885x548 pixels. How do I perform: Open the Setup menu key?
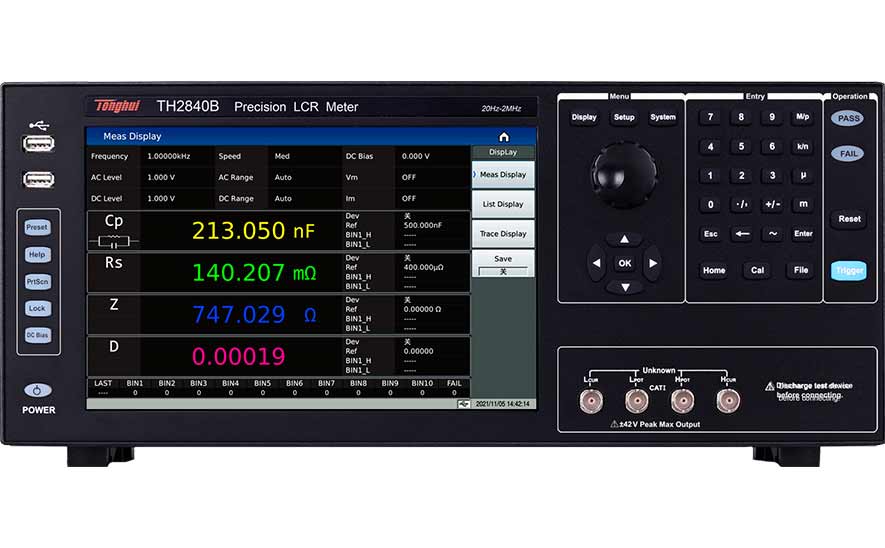[624, 117]
